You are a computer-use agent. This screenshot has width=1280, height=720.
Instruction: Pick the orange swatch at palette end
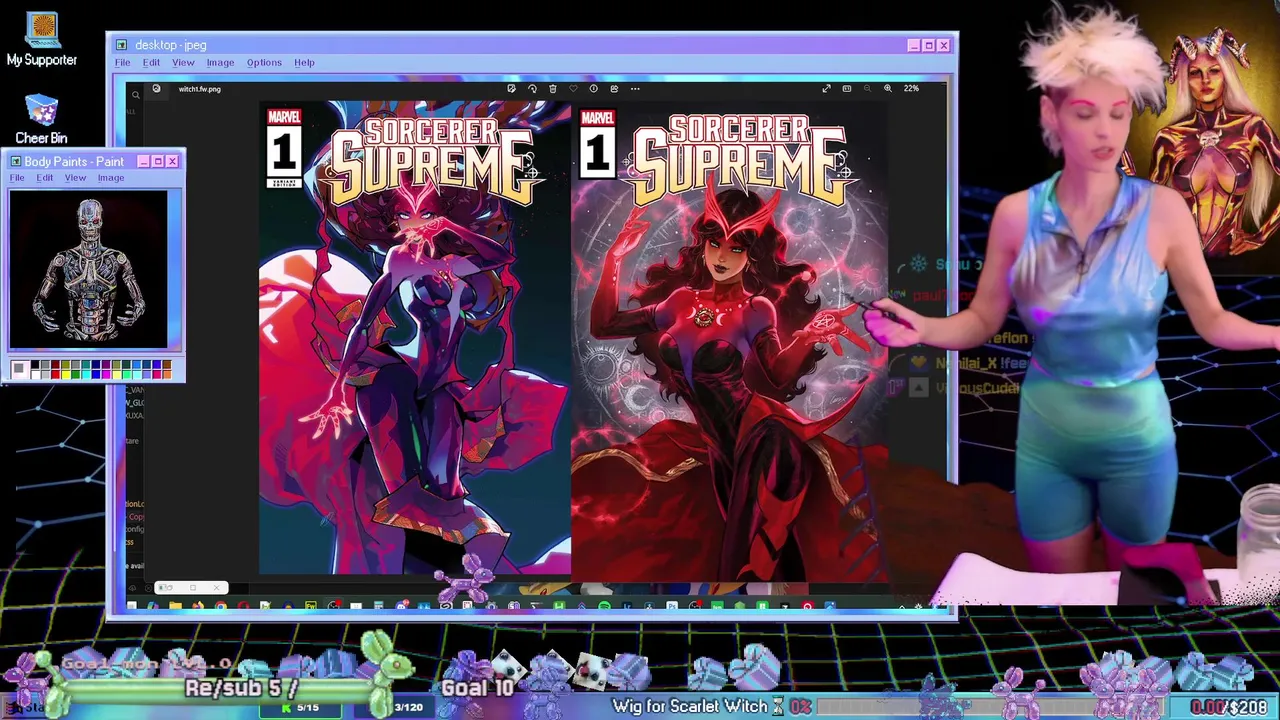167,374
